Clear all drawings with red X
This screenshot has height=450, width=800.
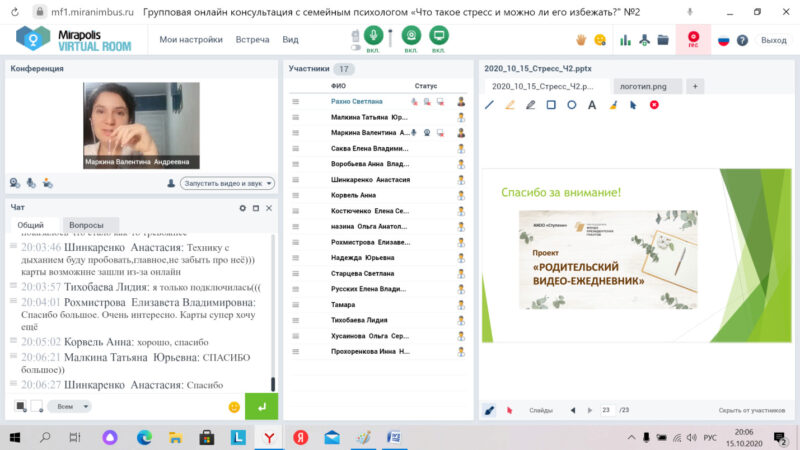pyautogui.click(x=654, y=105)
